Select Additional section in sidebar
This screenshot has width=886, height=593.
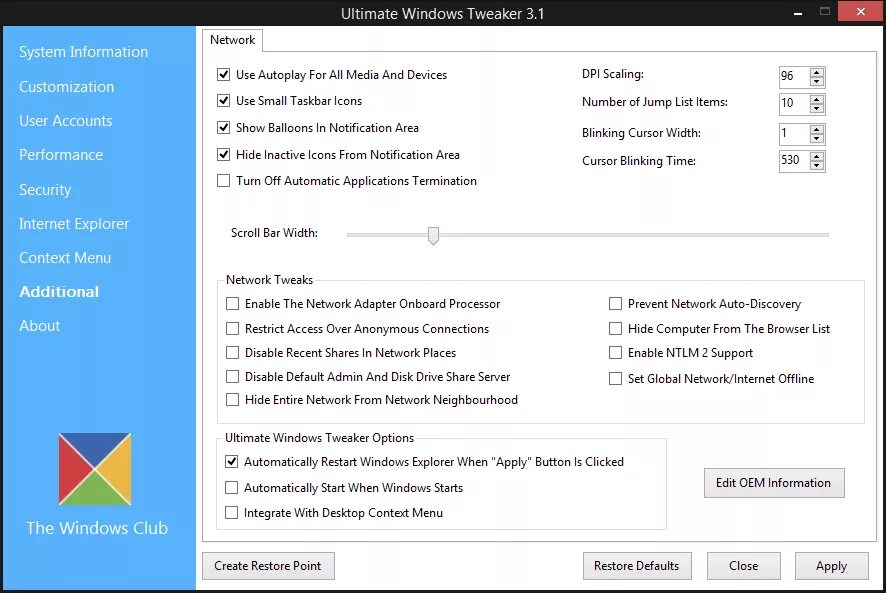click(59, 292)
